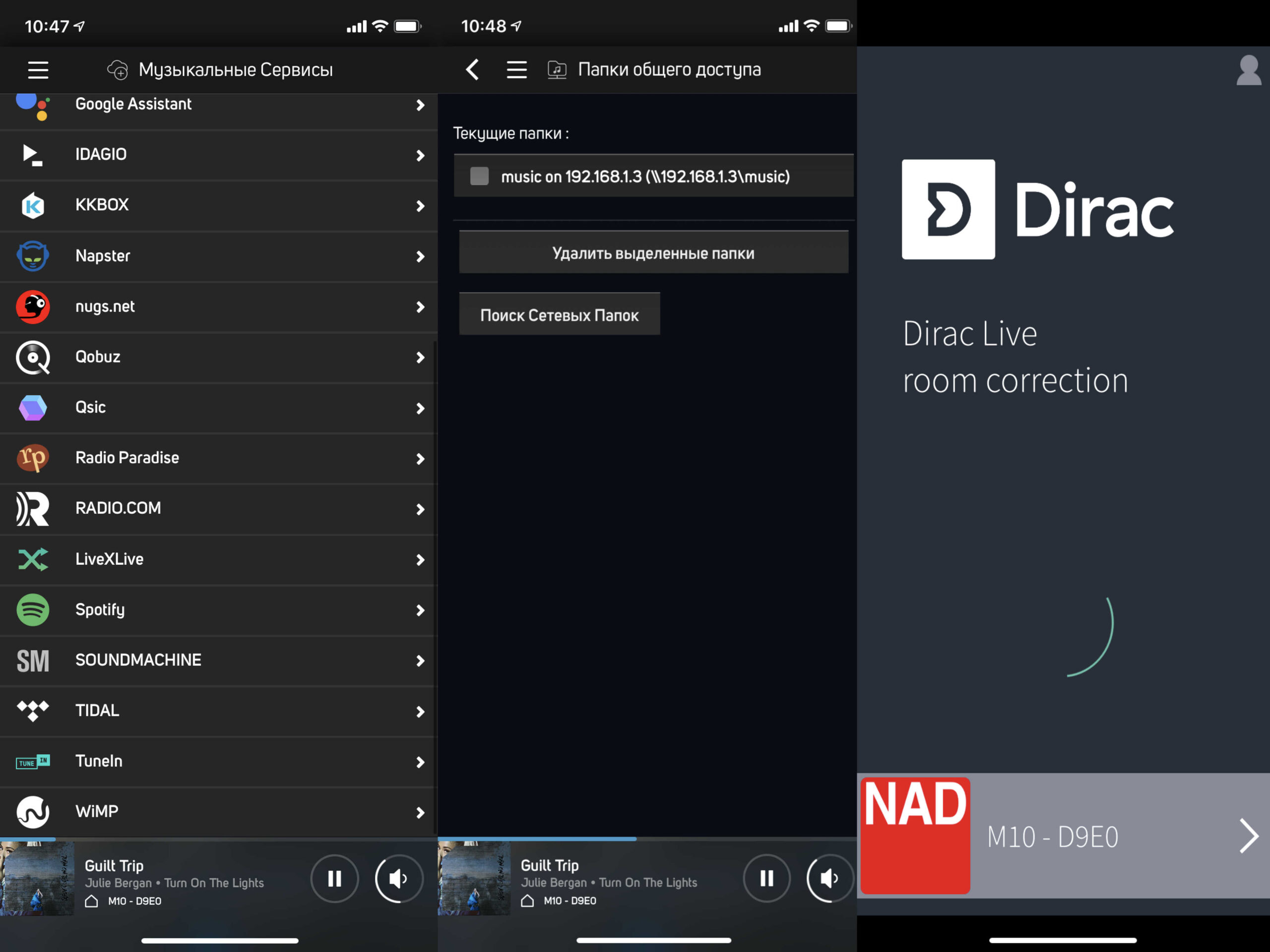The height and width of the screenshot is (952, 1270).
Task: Tap the Dirac Live room correction heading
Action: coord(1015,357)
